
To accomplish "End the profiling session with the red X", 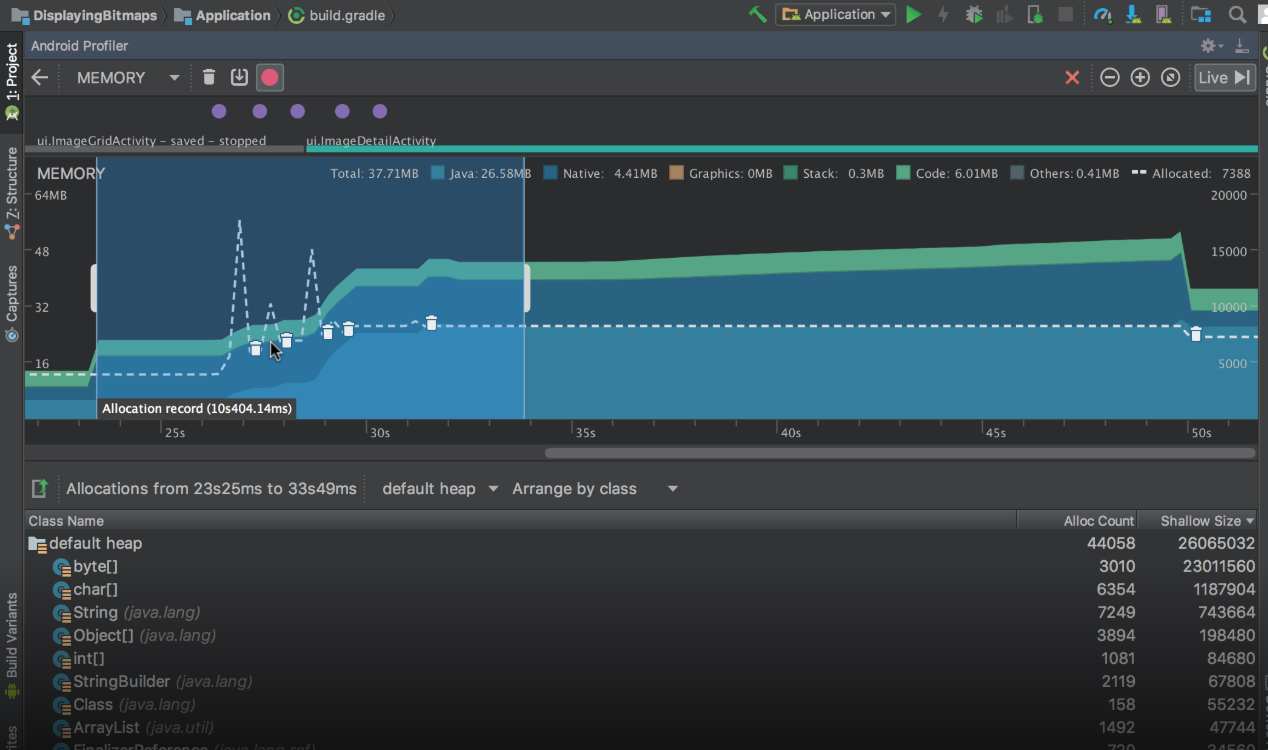I will click(1072, 77).
